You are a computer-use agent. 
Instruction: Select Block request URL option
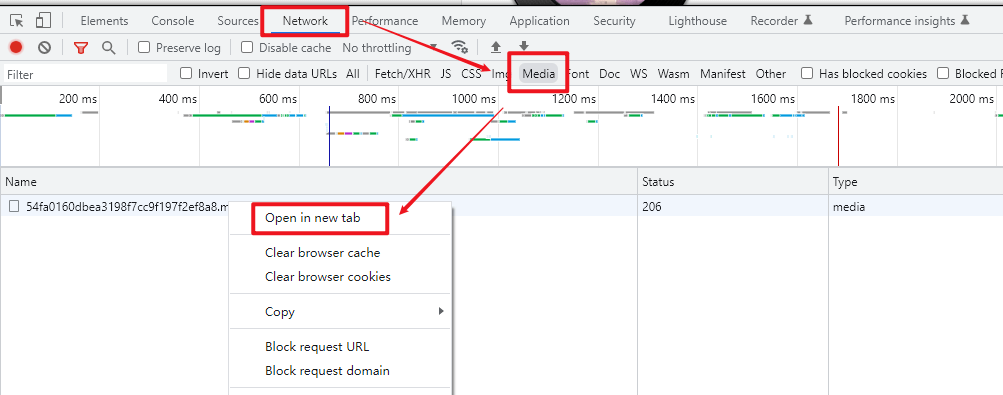pyautogui.click(x=317, y=347)
